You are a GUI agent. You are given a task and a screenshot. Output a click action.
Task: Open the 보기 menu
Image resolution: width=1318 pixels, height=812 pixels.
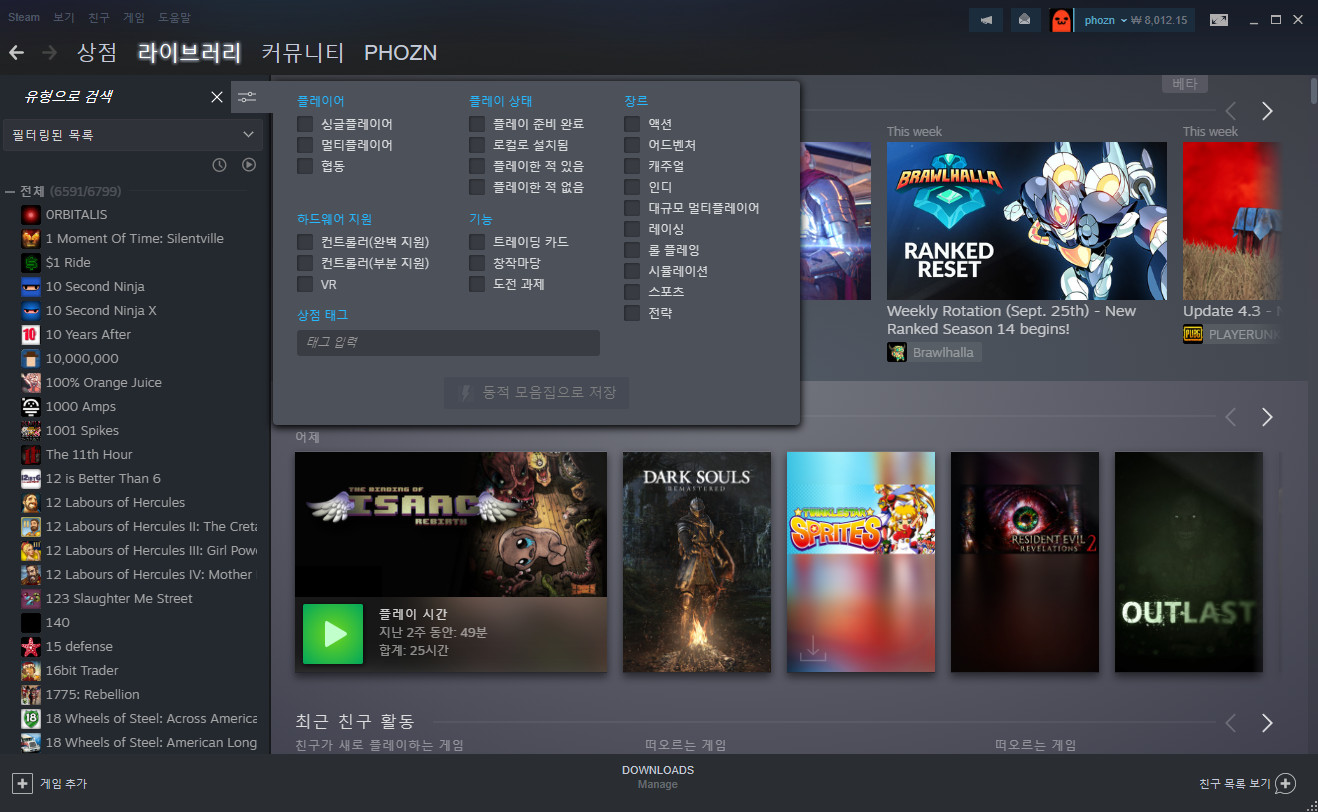pyautogui.click(x=64, y=18)
